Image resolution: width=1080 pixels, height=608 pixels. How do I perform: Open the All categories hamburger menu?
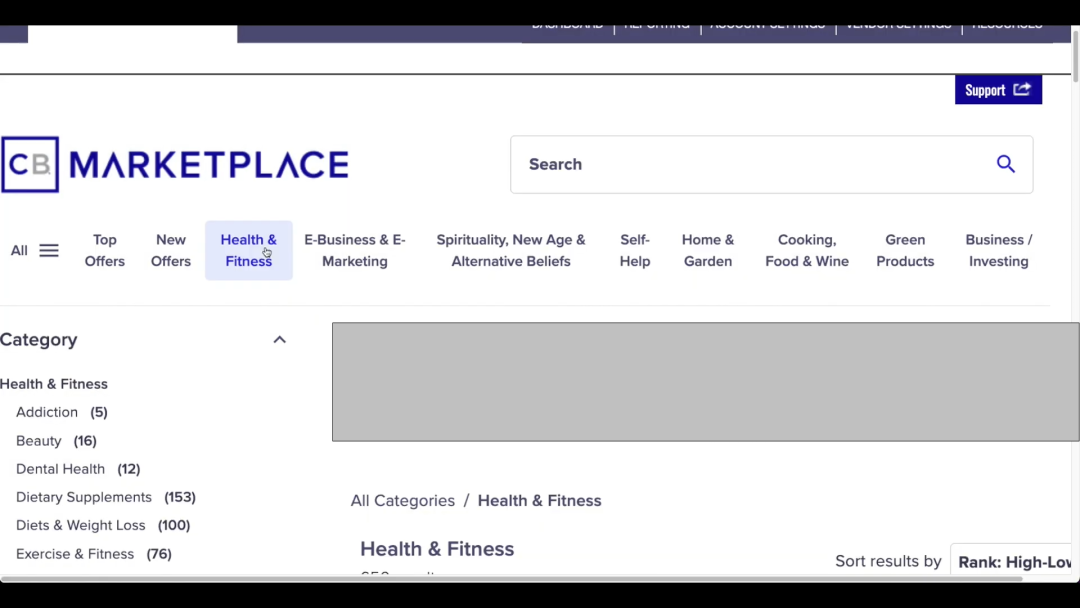[35, 250]
